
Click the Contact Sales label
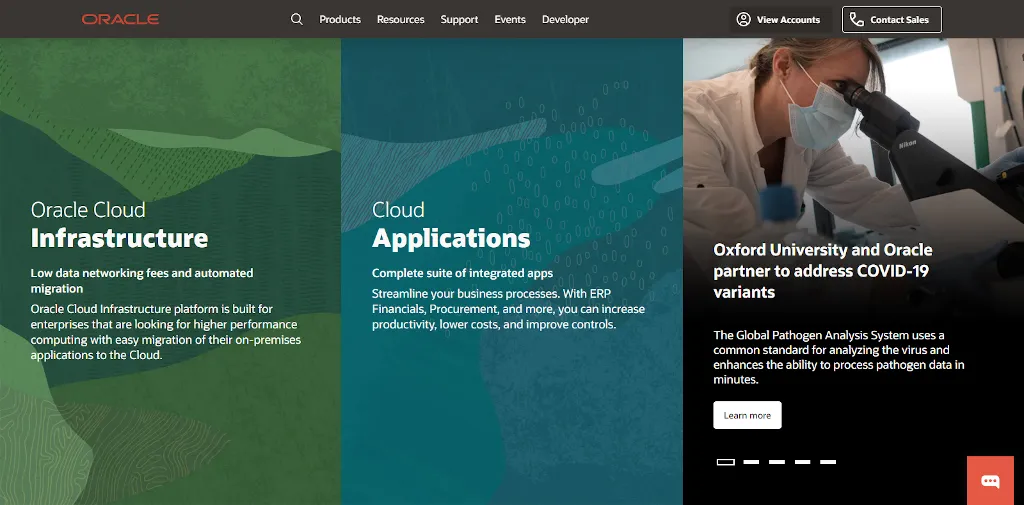click(899, 20)
